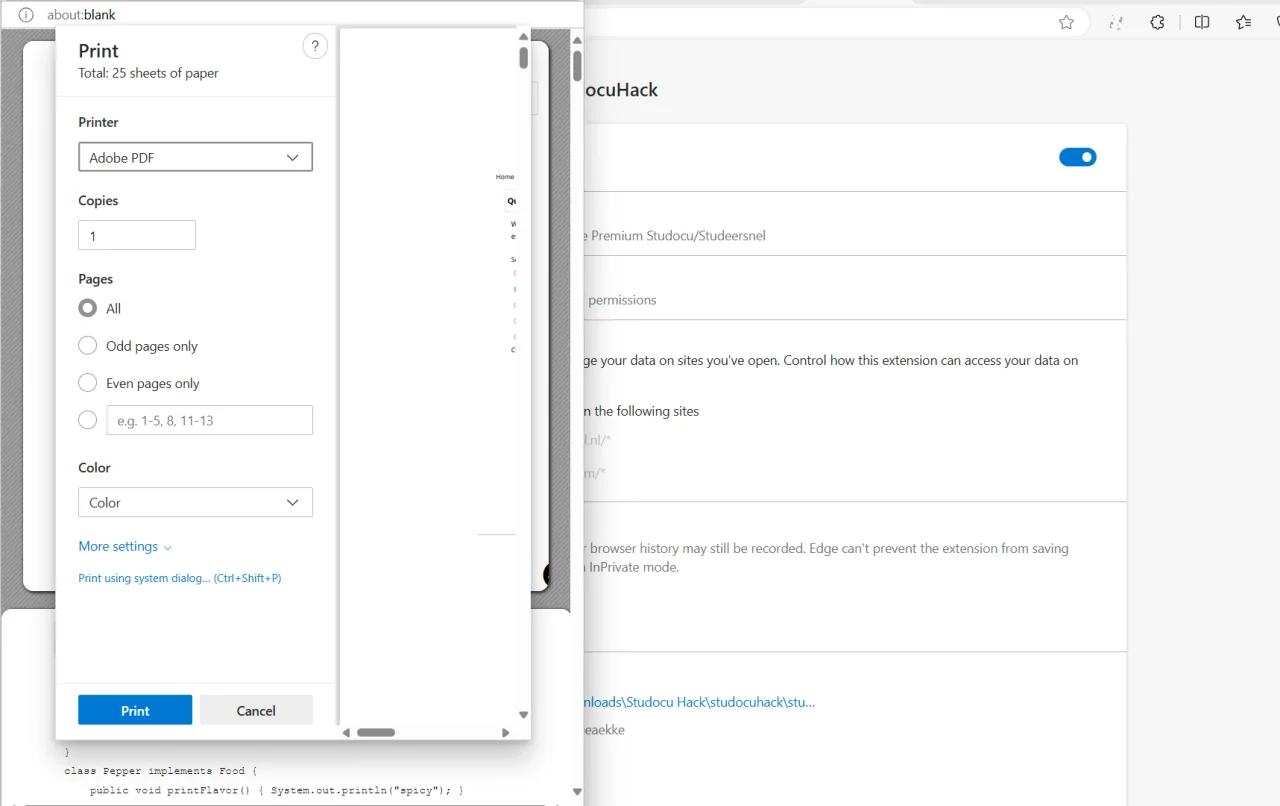Viewport: 1280px width, 806px height.
Task: Click the 'permissions' row text
Action: point(622,300)
